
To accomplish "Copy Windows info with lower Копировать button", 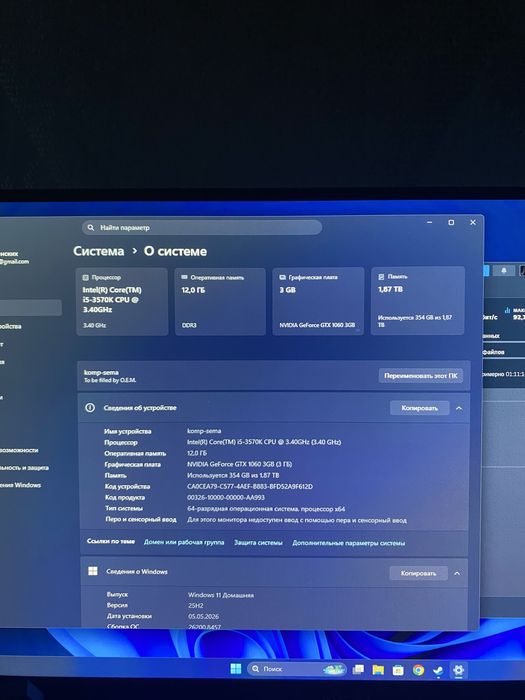I will 418,573.
